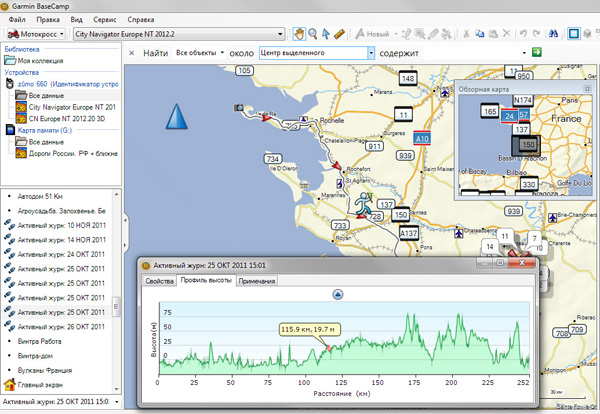The height and width of the screenshot is (414, 600).
Task: Select track Активный журн: 26 ОКТ 2011
Action: (x=54, y=327)
